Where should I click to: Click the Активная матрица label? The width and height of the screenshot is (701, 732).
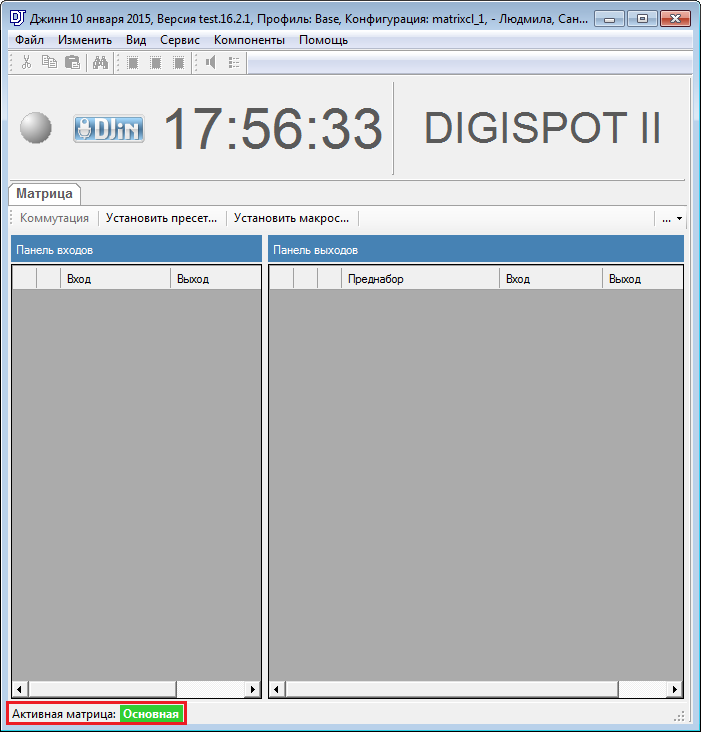point(64,714)
